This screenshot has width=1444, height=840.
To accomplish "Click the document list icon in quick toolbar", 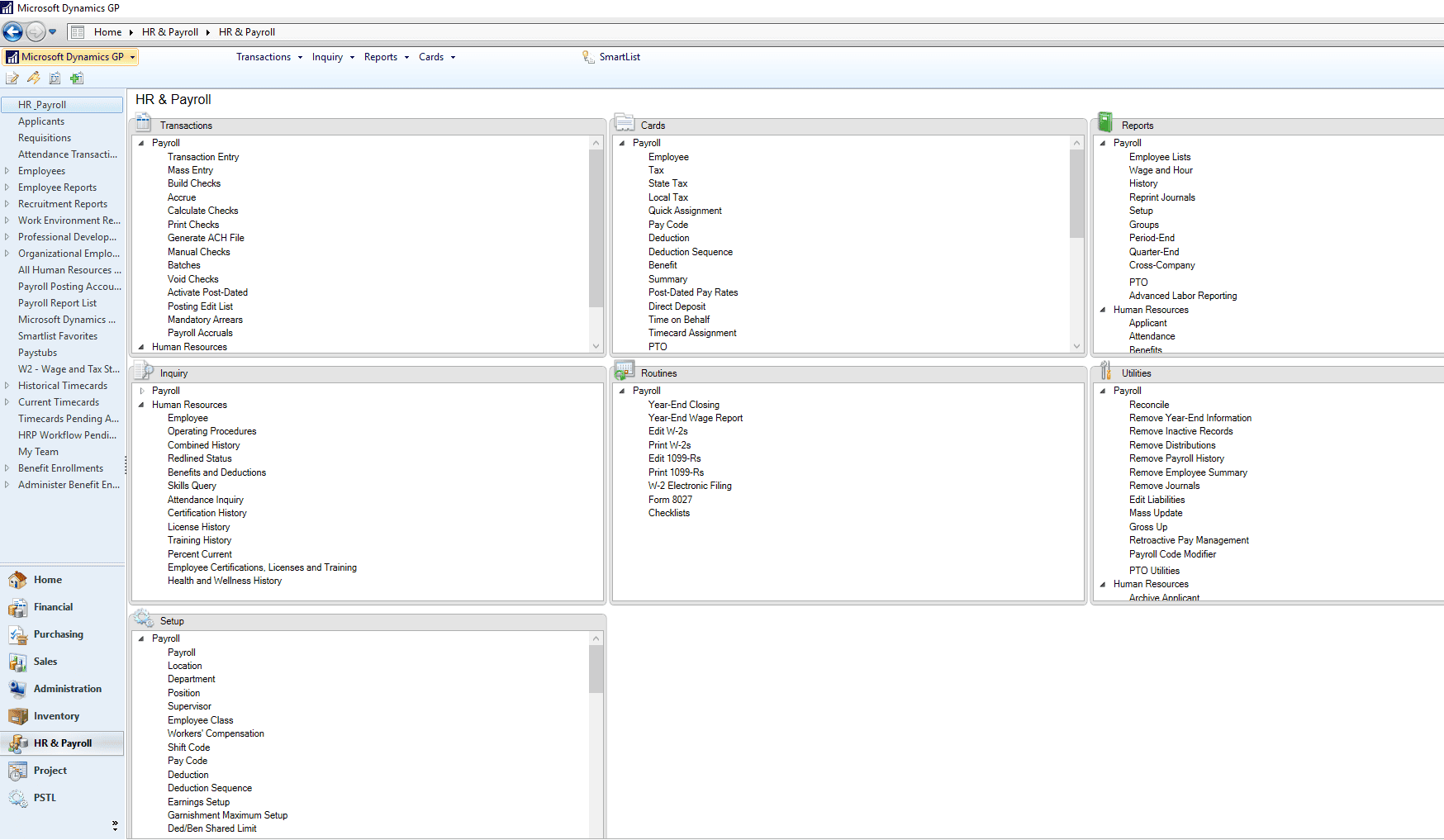I will [55, 78].
